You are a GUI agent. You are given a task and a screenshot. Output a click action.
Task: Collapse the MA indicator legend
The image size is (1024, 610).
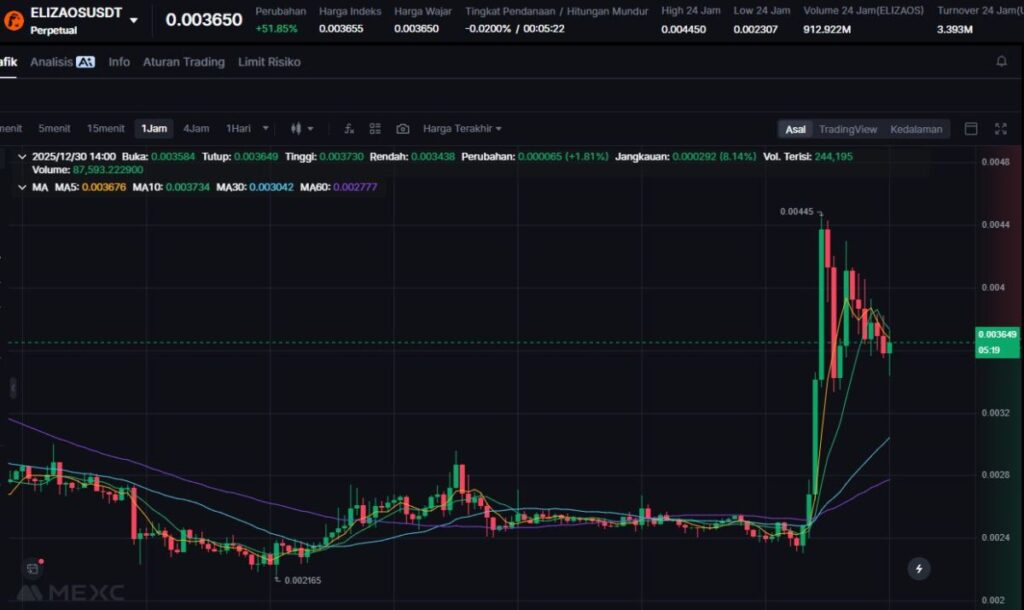[22, 187]
